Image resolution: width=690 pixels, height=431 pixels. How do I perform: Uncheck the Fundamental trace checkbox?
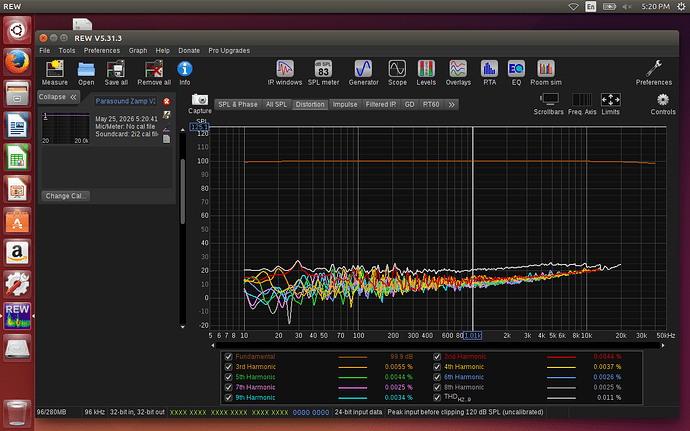click(x=228, y=357)
